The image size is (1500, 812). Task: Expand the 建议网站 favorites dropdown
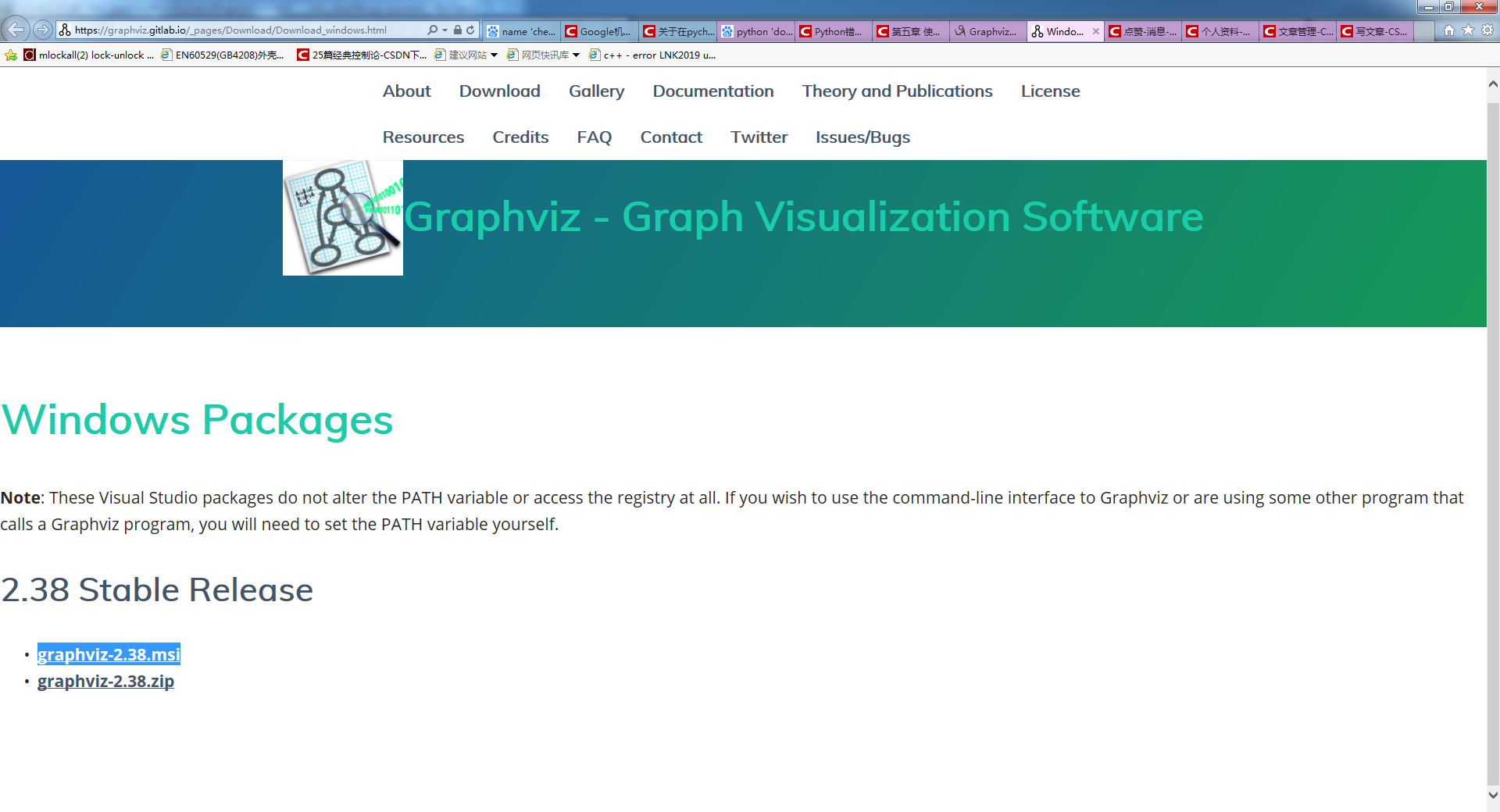point(494,55)
